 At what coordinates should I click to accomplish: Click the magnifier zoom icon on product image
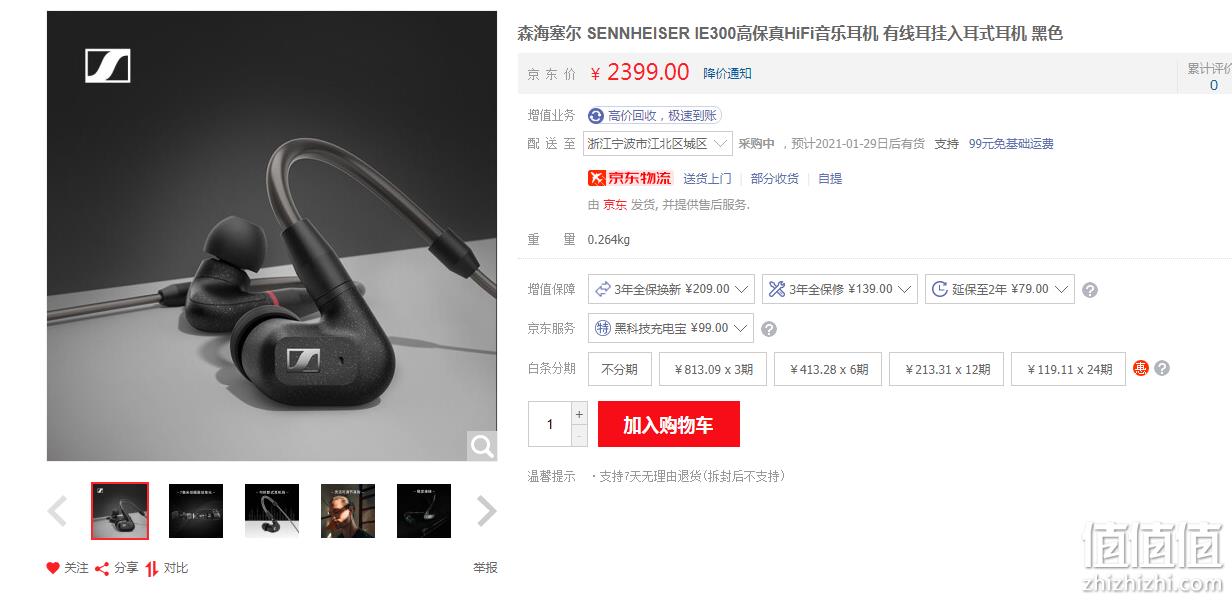click(x=482, y=446)
